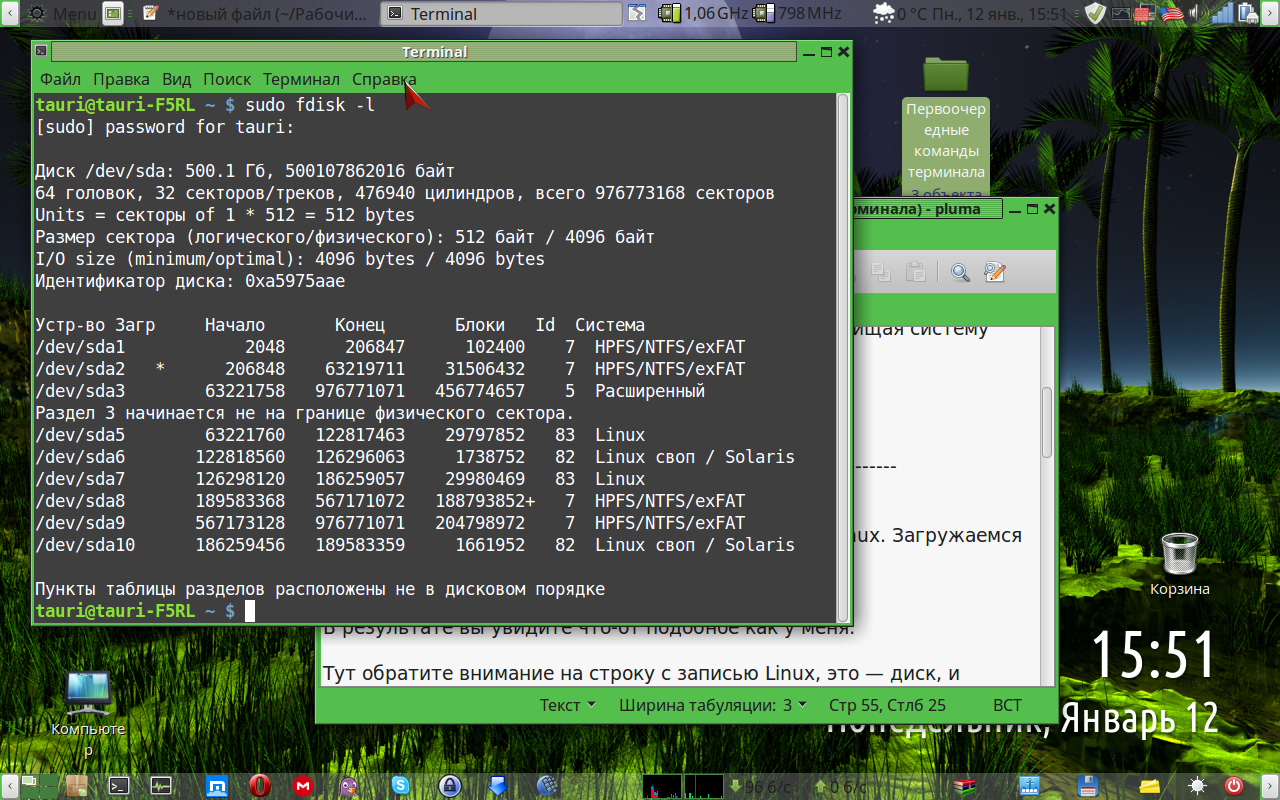Open Skype from the bottom panel

(x=400, y=786)
